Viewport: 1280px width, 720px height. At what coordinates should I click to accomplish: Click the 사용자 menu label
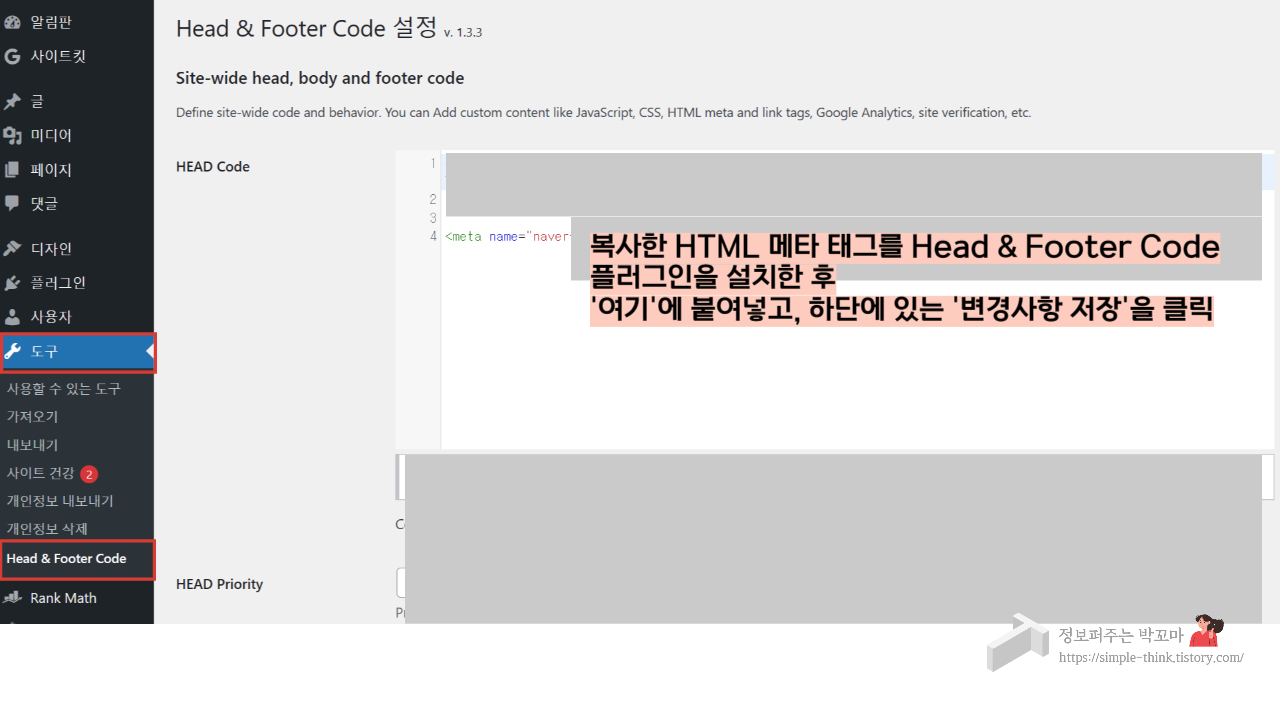click(x=51, y=316)
